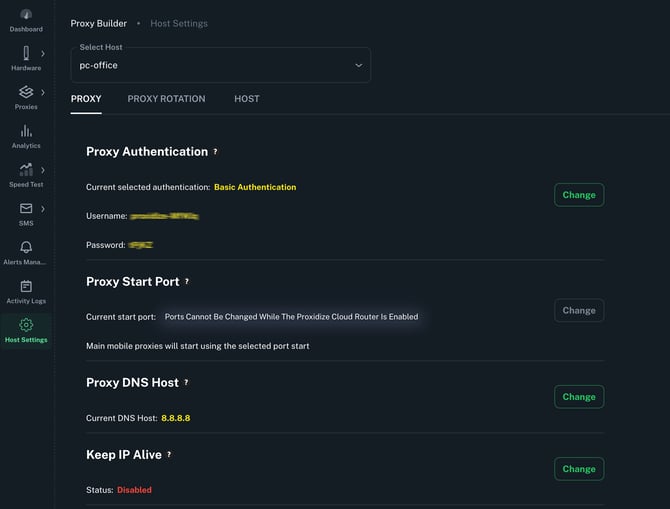Click Change for Proxy Authentication
Screen dimensions: 670x509
point(578,195)
